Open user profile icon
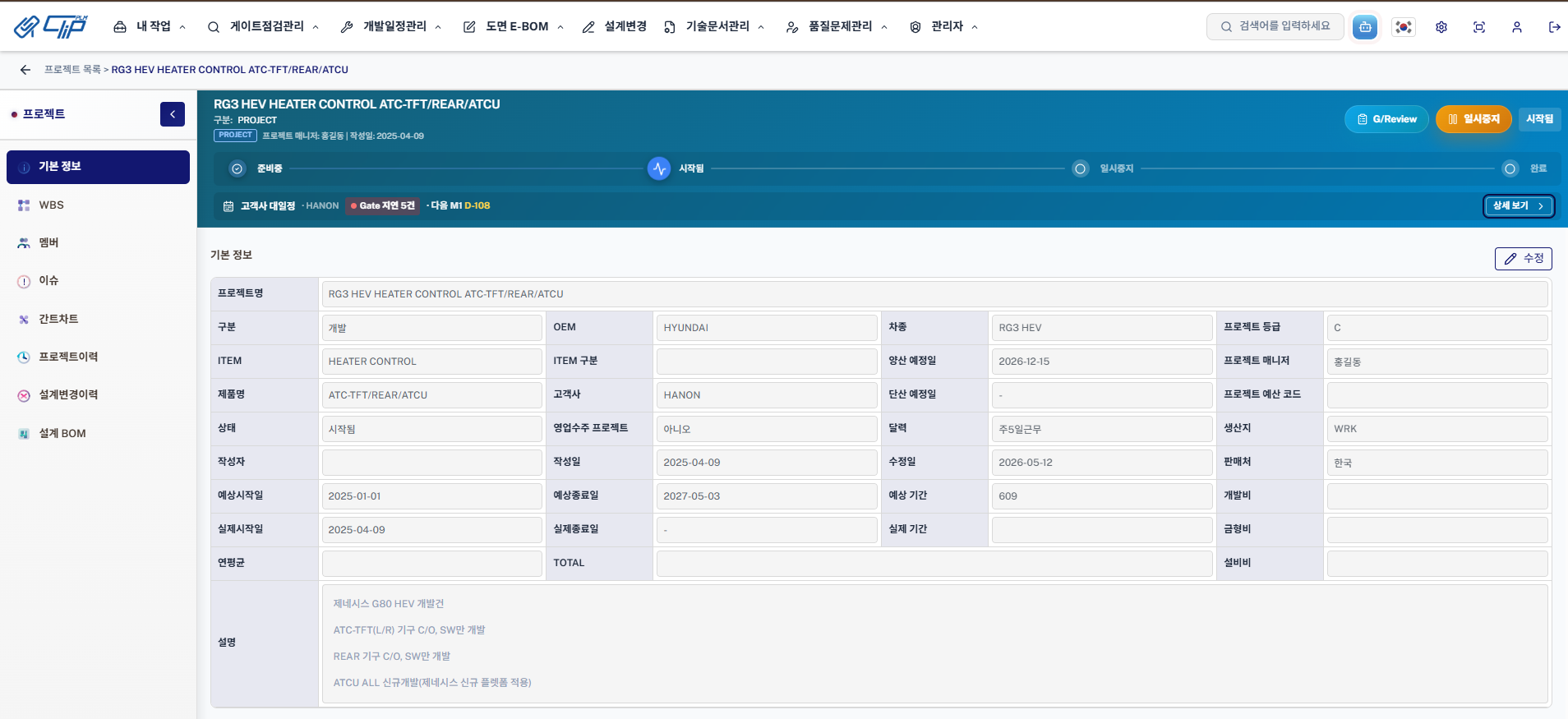The height and width of the screenshot is (719, 1568). [1517, 27]
